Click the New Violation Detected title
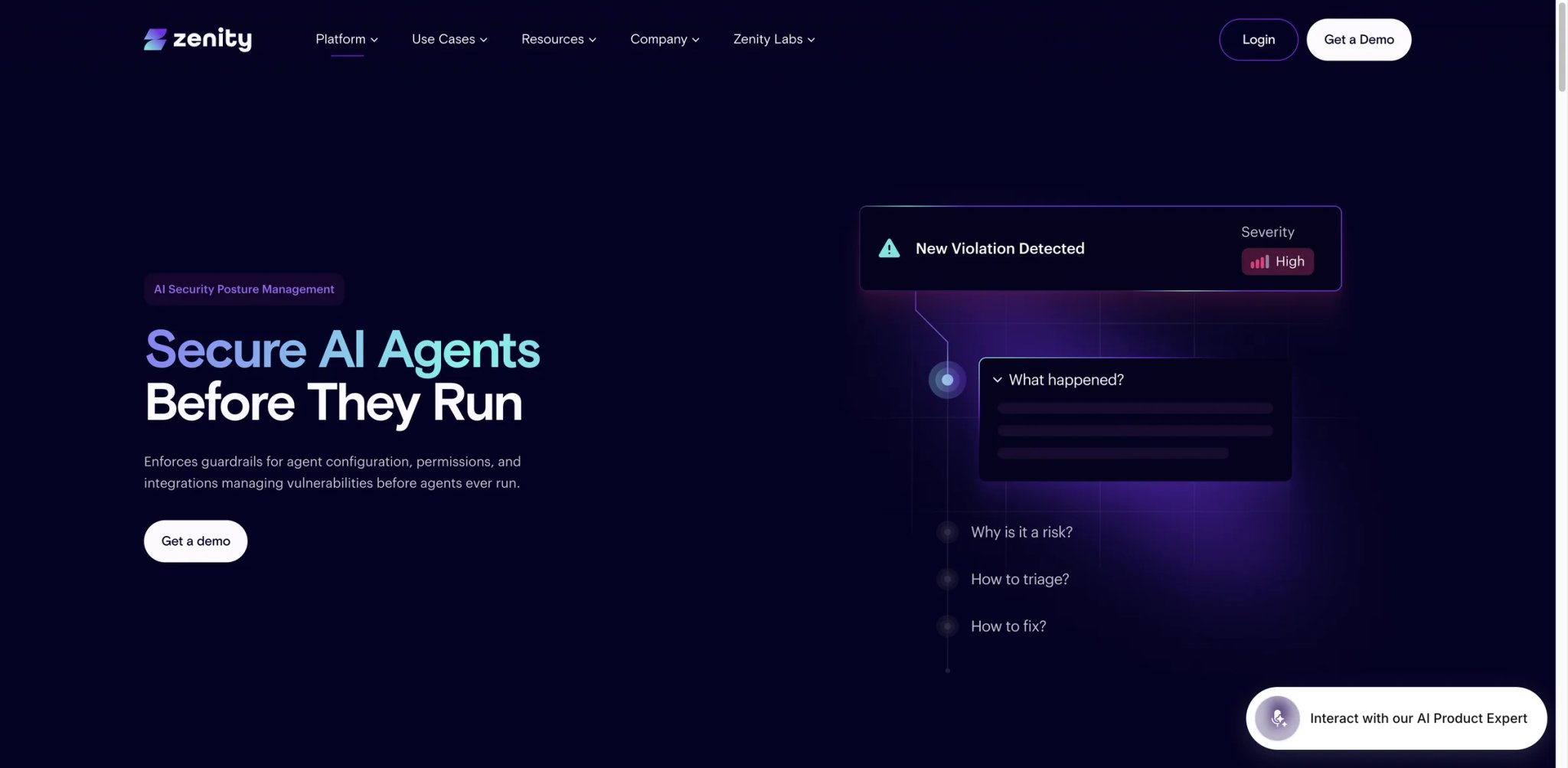 tap(1000, 249)
